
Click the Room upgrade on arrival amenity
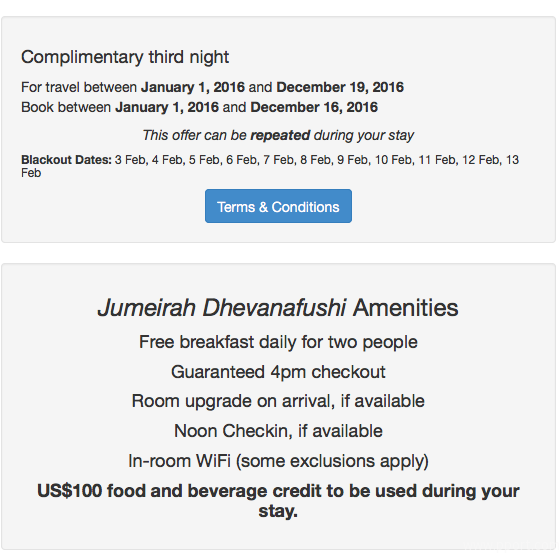278,401
